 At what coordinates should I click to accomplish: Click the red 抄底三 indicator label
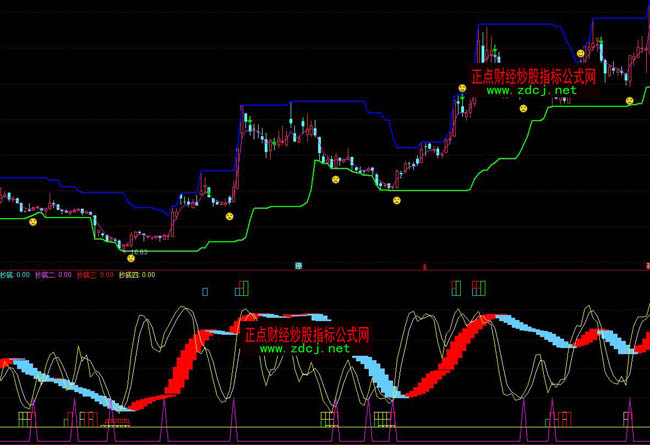(x=88, y=274)
